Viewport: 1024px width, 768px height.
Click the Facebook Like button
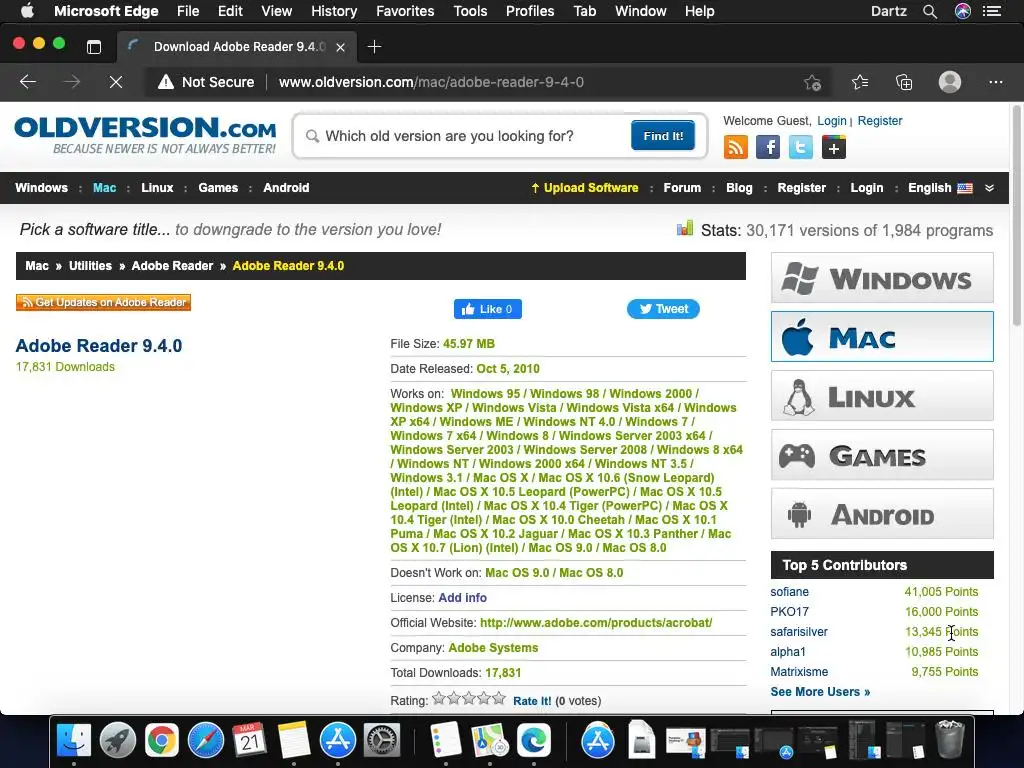point(487,309)
